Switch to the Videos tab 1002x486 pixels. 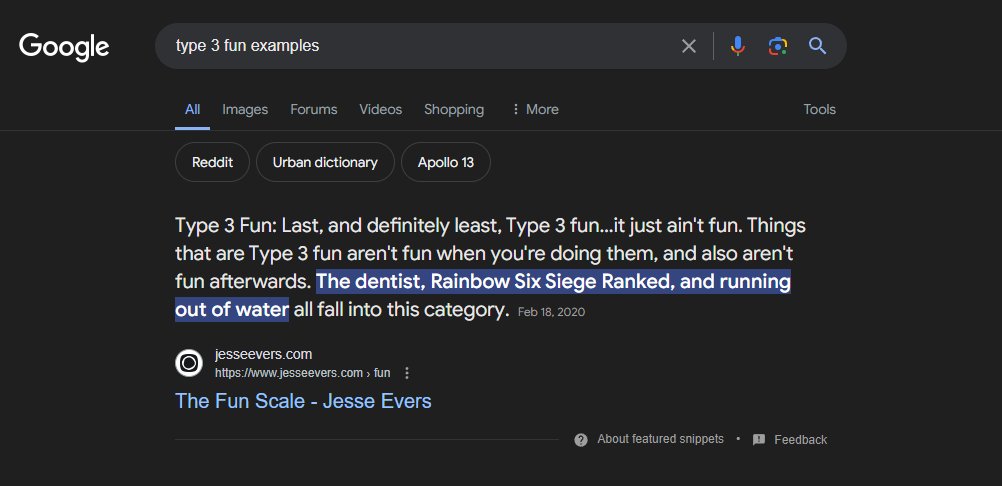point(380,109)
